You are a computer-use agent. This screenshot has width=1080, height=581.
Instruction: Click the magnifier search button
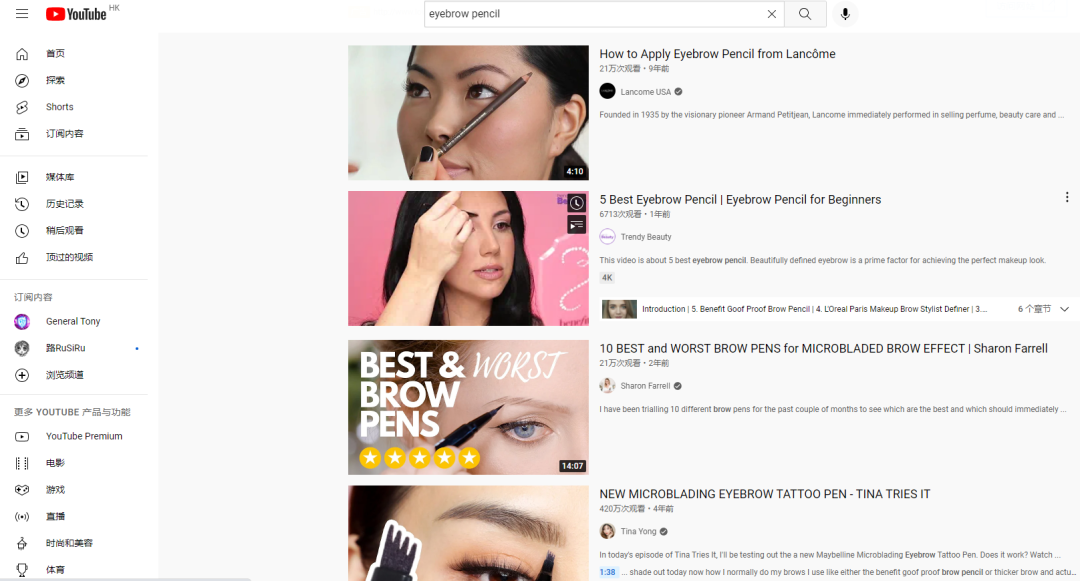coord(804,14)
